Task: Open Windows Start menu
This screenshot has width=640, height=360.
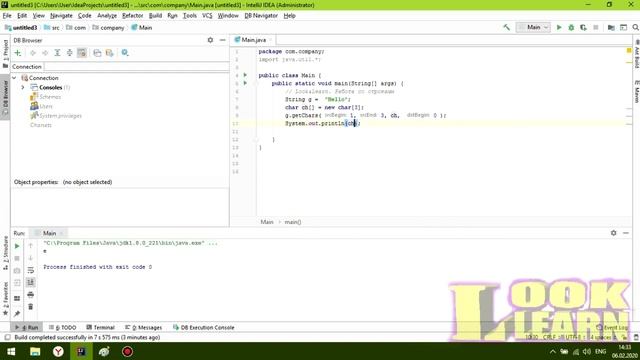Action: (11, 351)
